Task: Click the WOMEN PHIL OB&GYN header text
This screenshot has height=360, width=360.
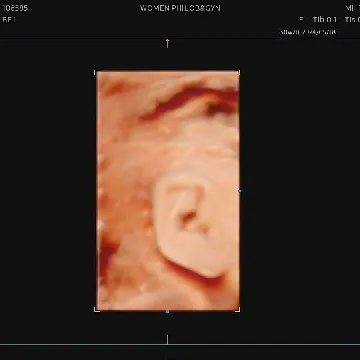Action: [x=180, y=8]
